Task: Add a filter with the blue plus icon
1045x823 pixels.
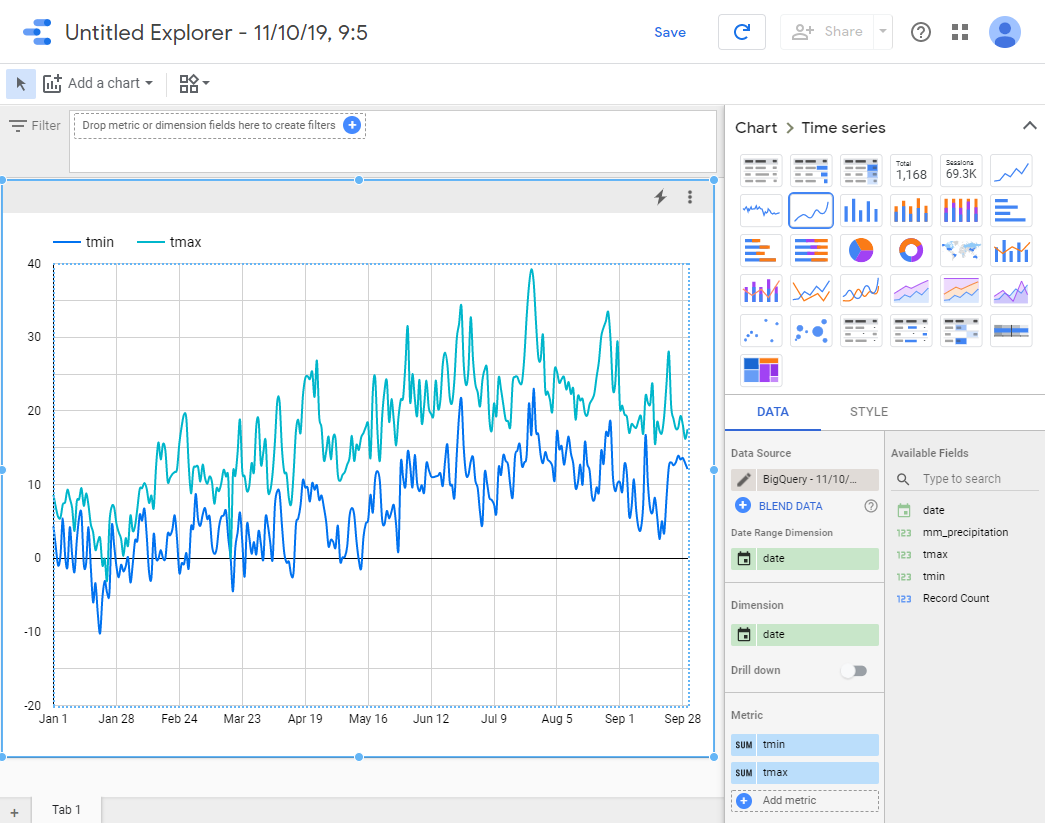Action: click(x=352, y=125)
